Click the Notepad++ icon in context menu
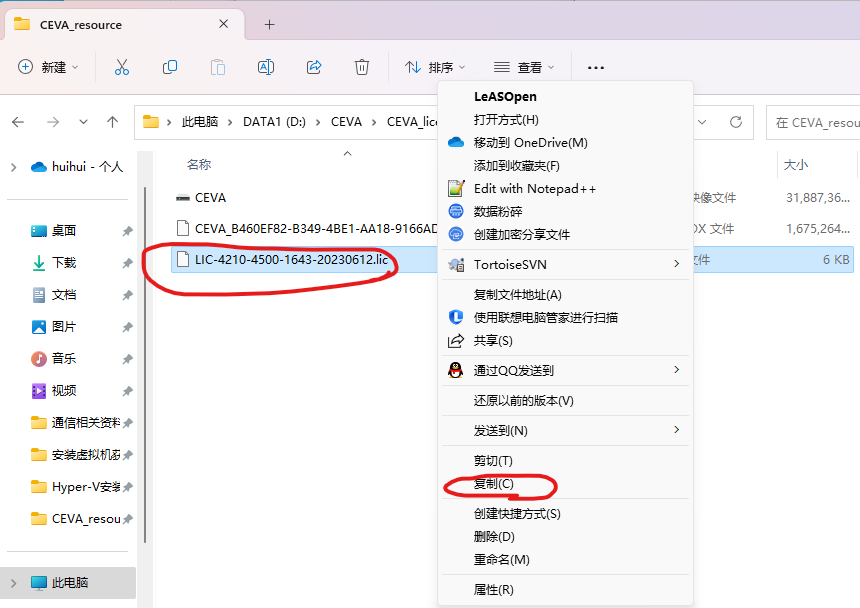The width and height of the screenshot is (860, 608). click(x=456, y=189)
